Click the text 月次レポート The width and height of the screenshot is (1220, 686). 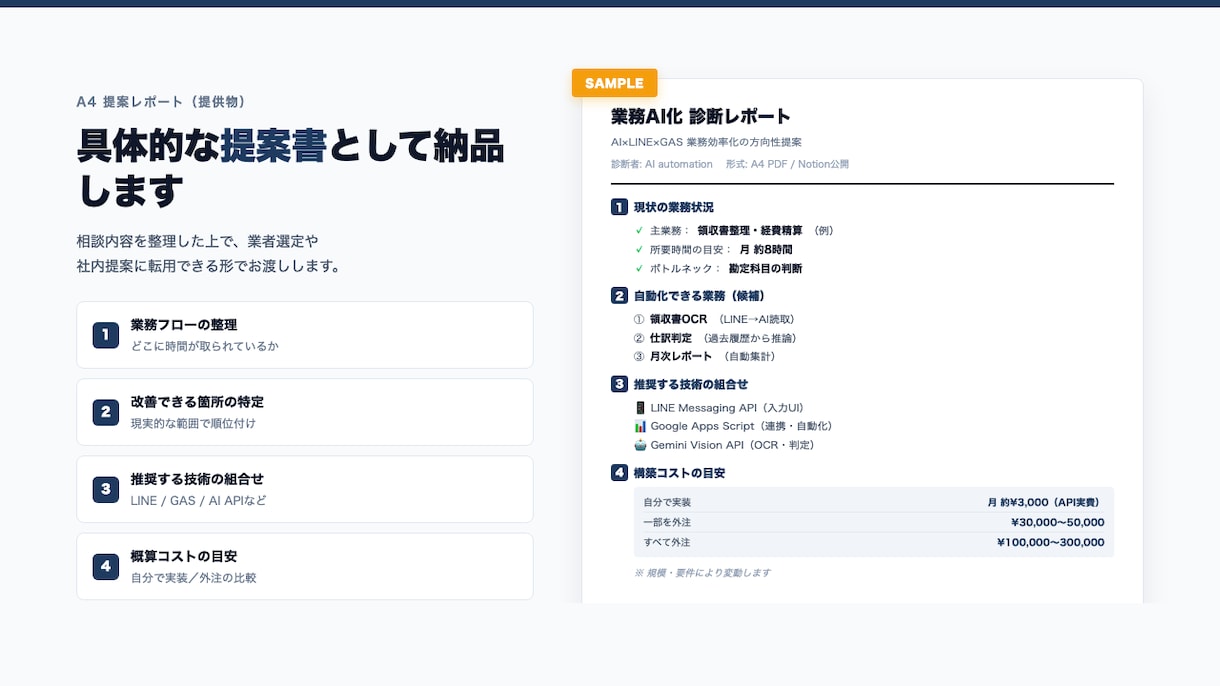(681, 356)
